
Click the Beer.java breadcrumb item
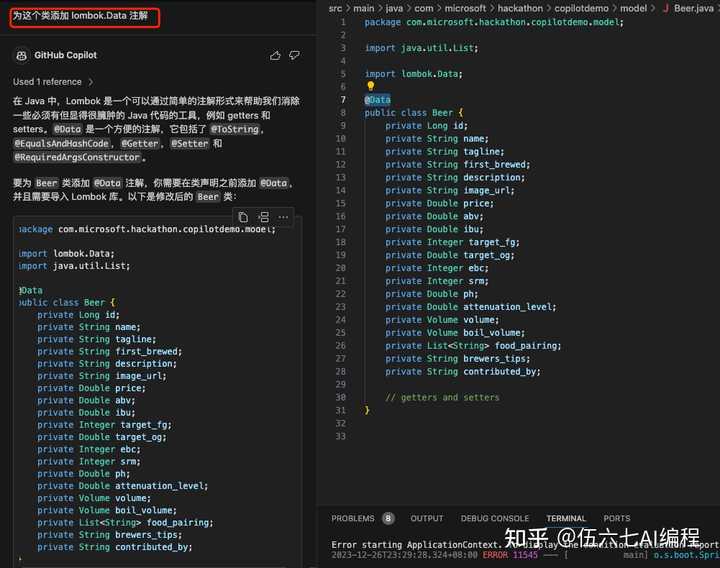click(693, 8)
